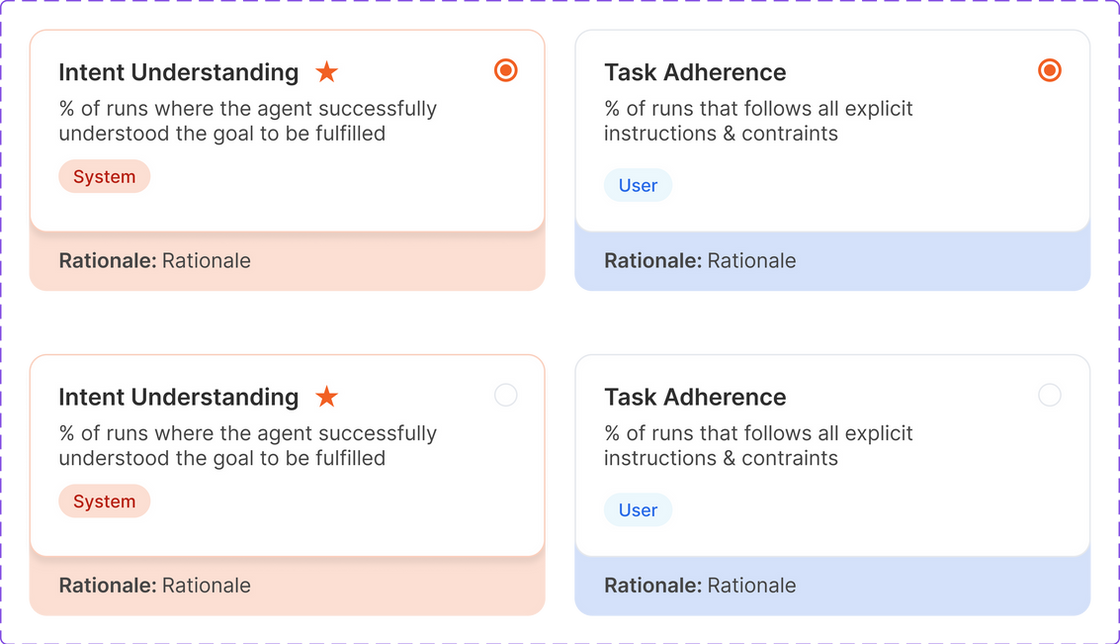1120x644 pixels.
Task: Click the checked Task Adherence radio button
Action: tap(1049, 70)
